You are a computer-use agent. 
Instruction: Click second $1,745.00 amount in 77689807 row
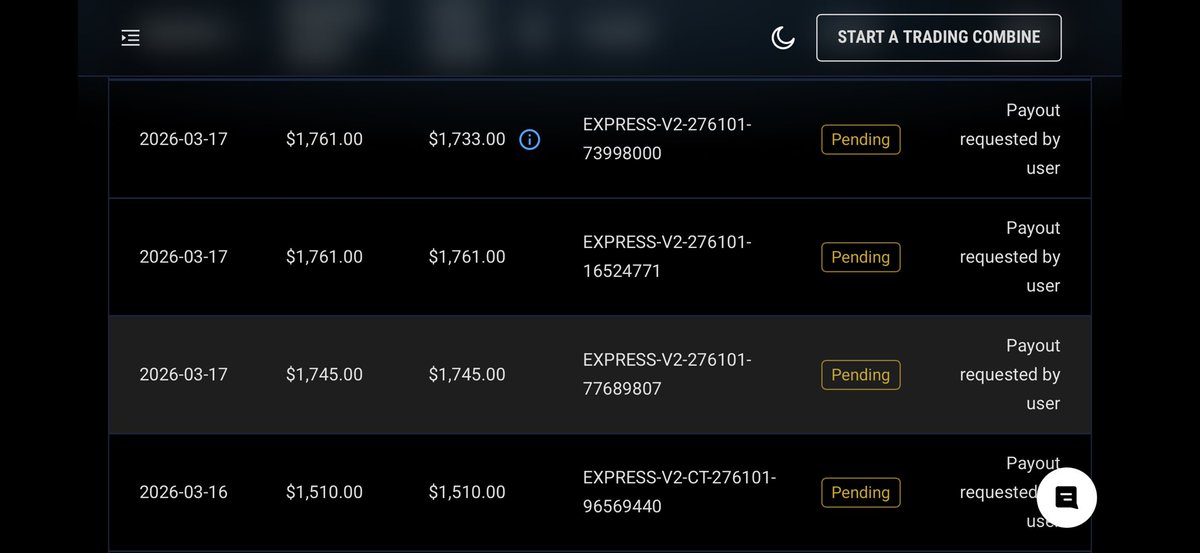(x=467, y=375)
